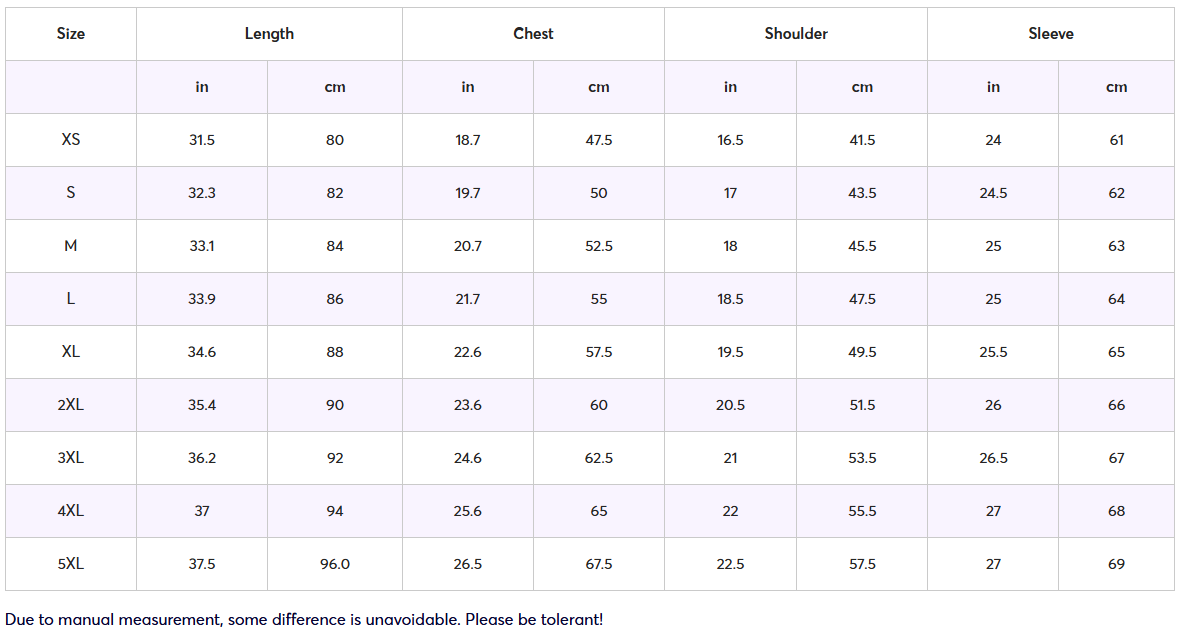
Task: Click the Size column header
Action: (x=71, y=34)
